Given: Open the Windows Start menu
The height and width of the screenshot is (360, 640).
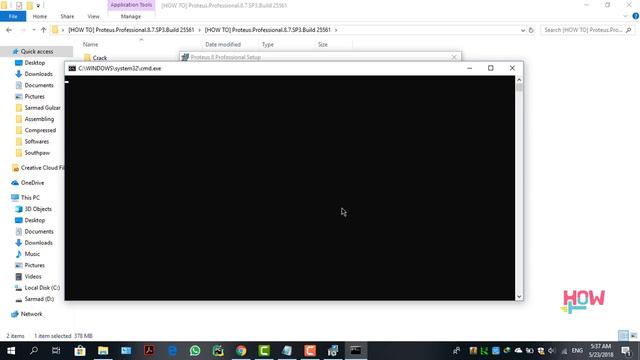Looking at the screenshot, I should pos(11,351).
